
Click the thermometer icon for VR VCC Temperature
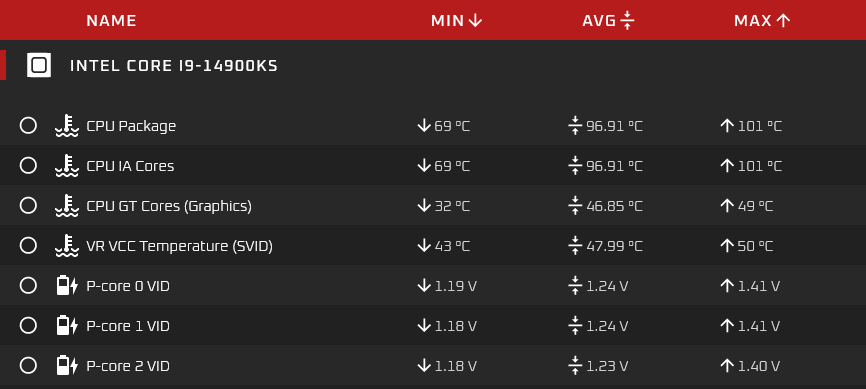[x=66, y=245]
